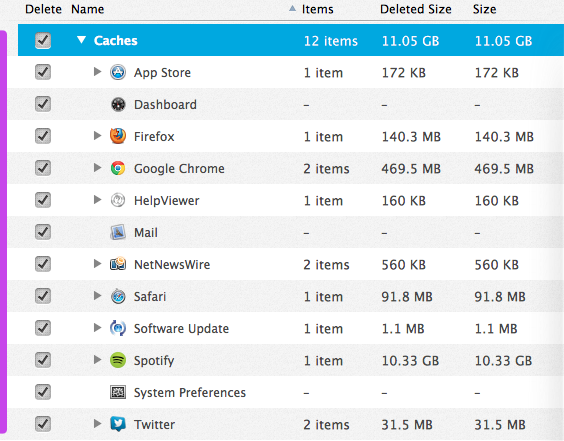Select the System Preferences row name
This screenshot has height=441, width=564.
[190, 392]
